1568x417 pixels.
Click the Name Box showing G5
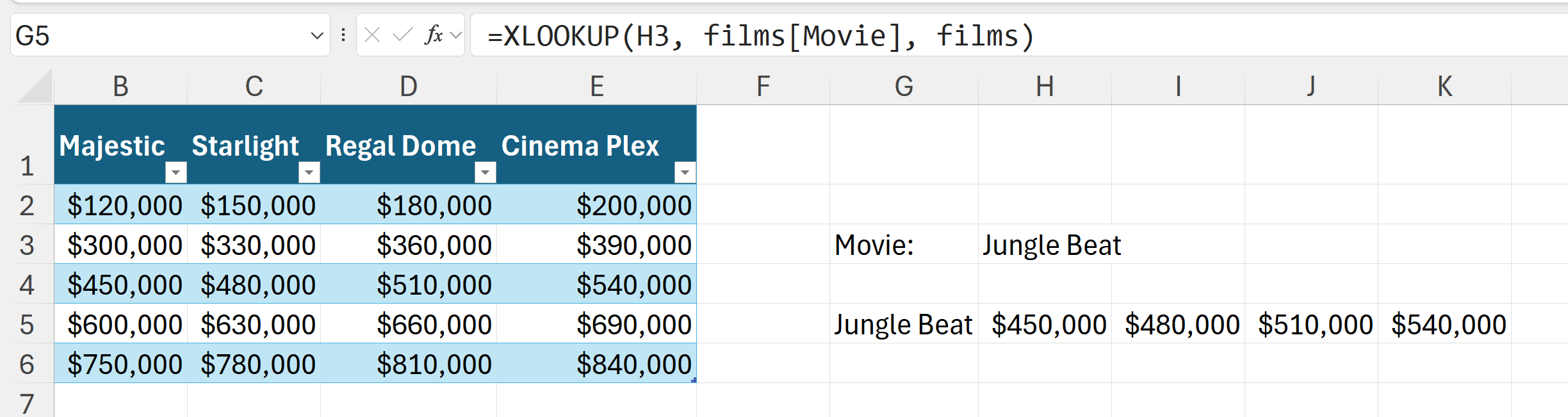click(x=160, y=36)
